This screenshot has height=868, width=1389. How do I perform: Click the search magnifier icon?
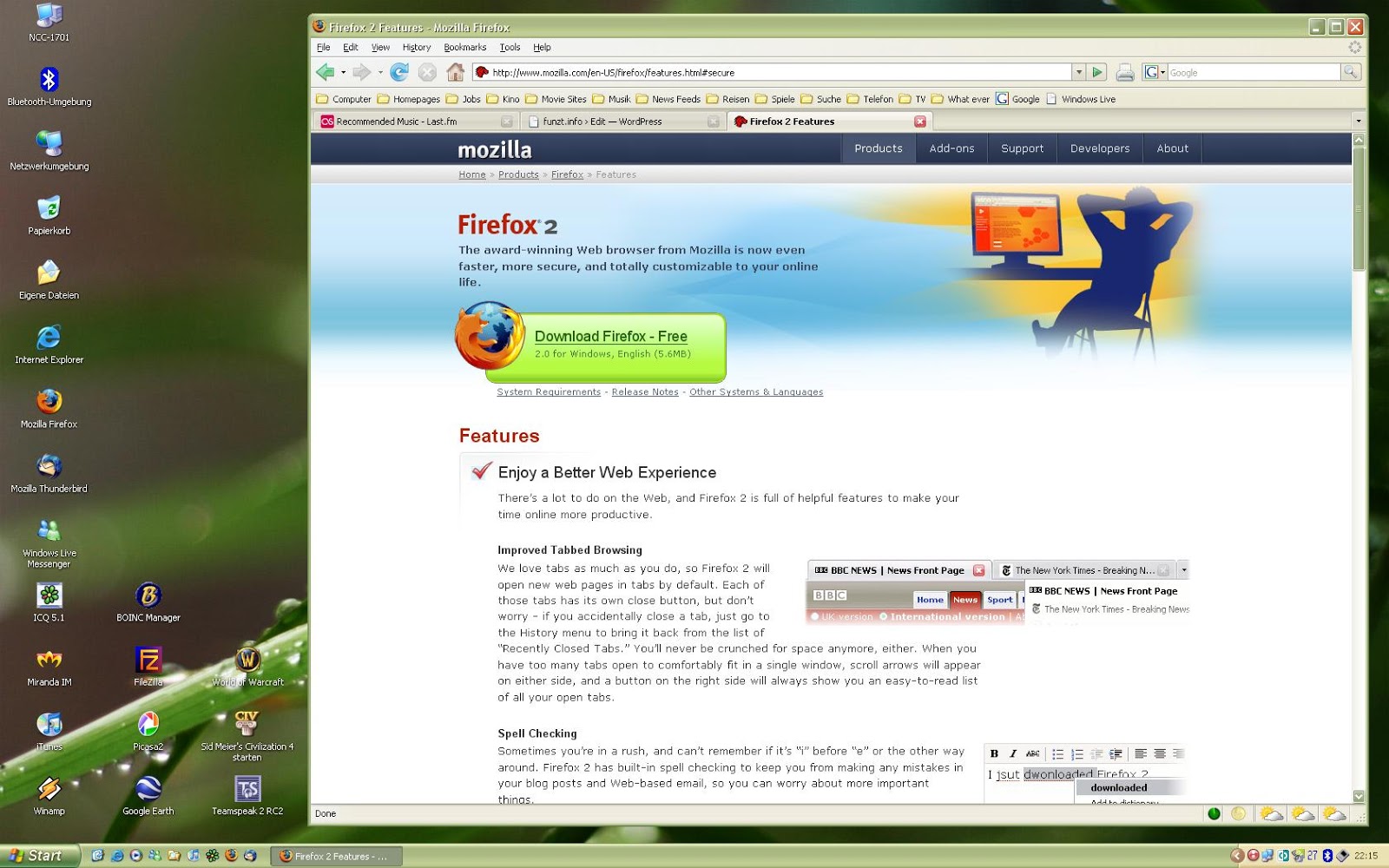click(x=1350, y=72)
